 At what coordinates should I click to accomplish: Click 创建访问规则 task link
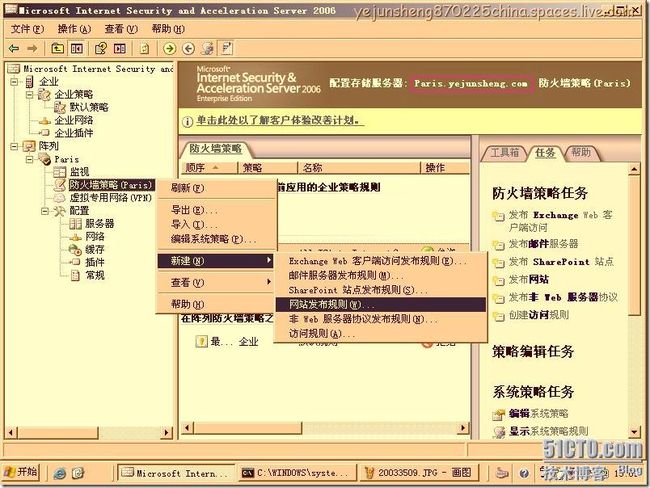tap(538, 315)
